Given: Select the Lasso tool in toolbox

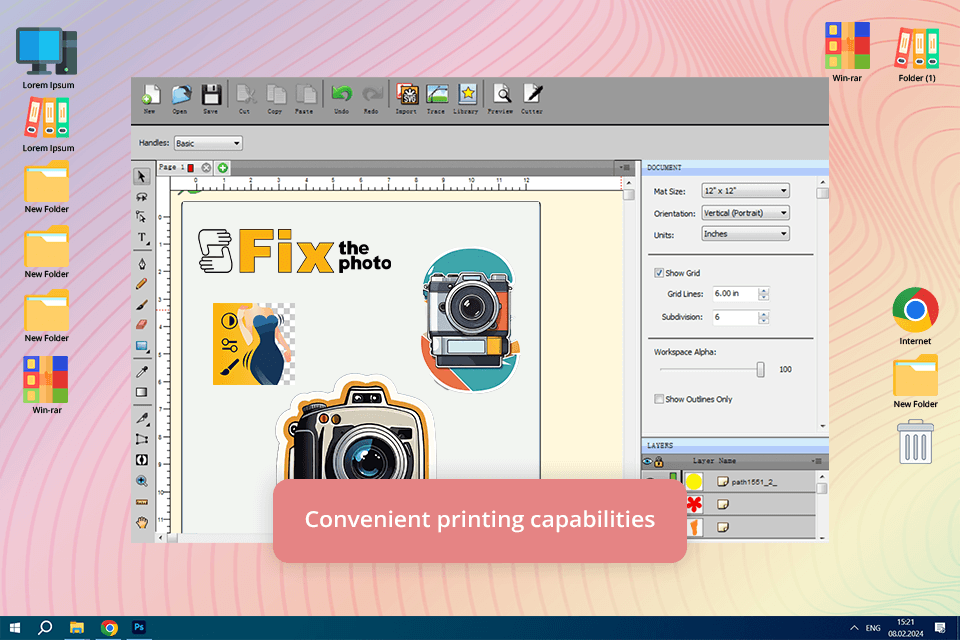Looking at the screenshot, I should click(x=141, y=197).
